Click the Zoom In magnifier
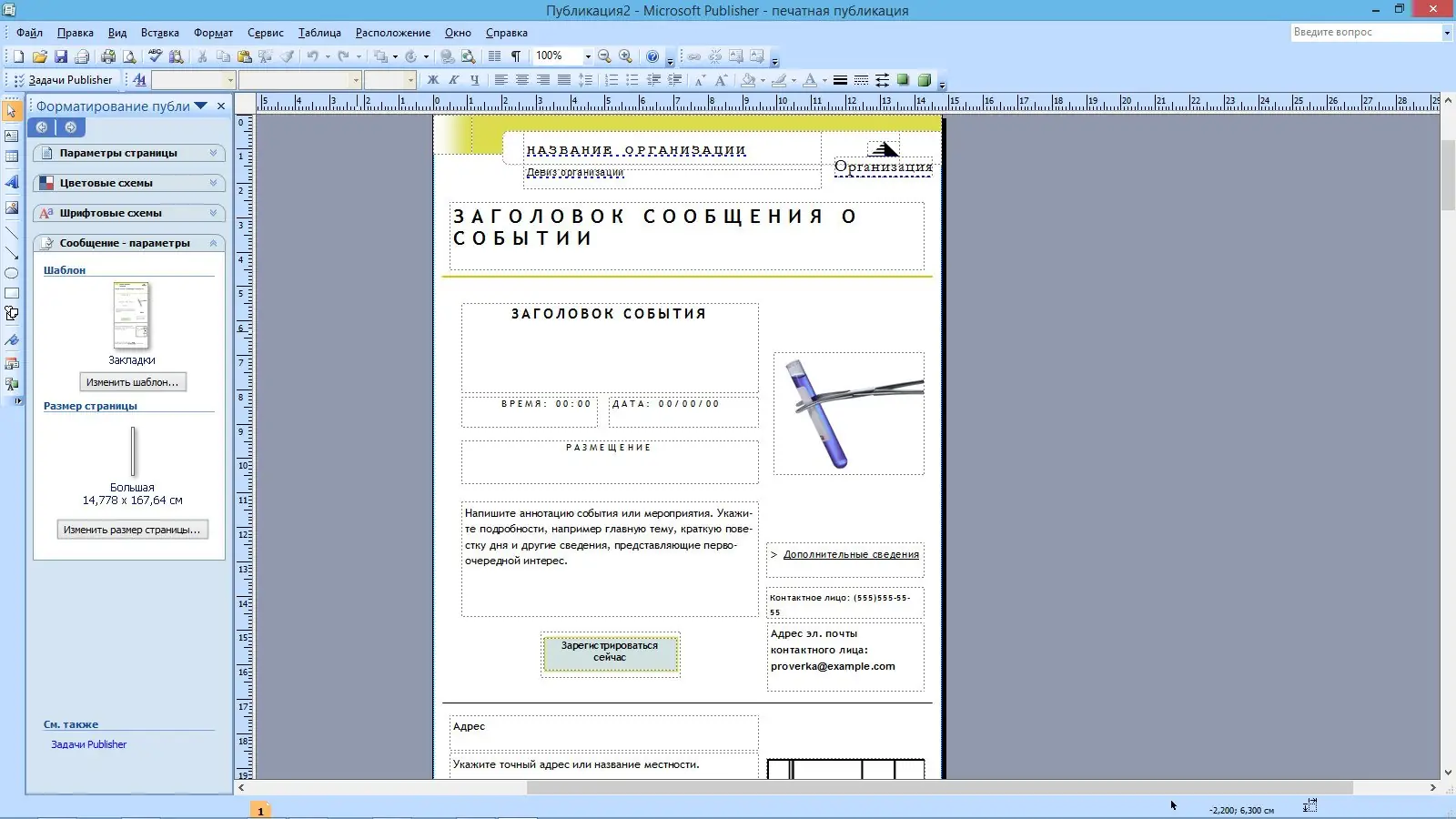 (x=625, y=56)
